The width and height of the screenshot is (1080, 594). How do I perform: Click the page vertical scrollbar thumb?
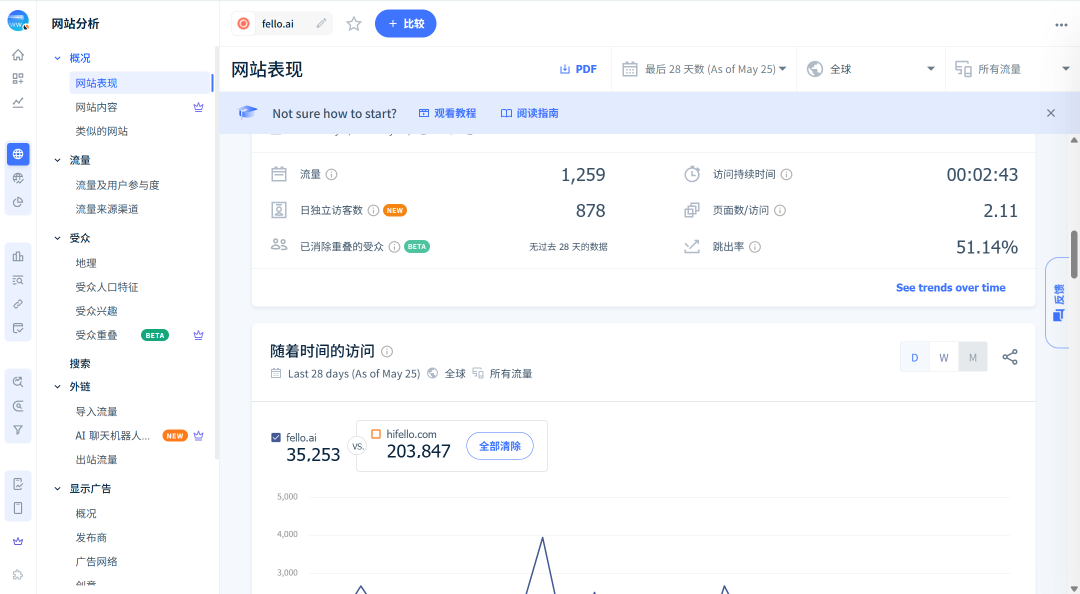[1074, 254]
